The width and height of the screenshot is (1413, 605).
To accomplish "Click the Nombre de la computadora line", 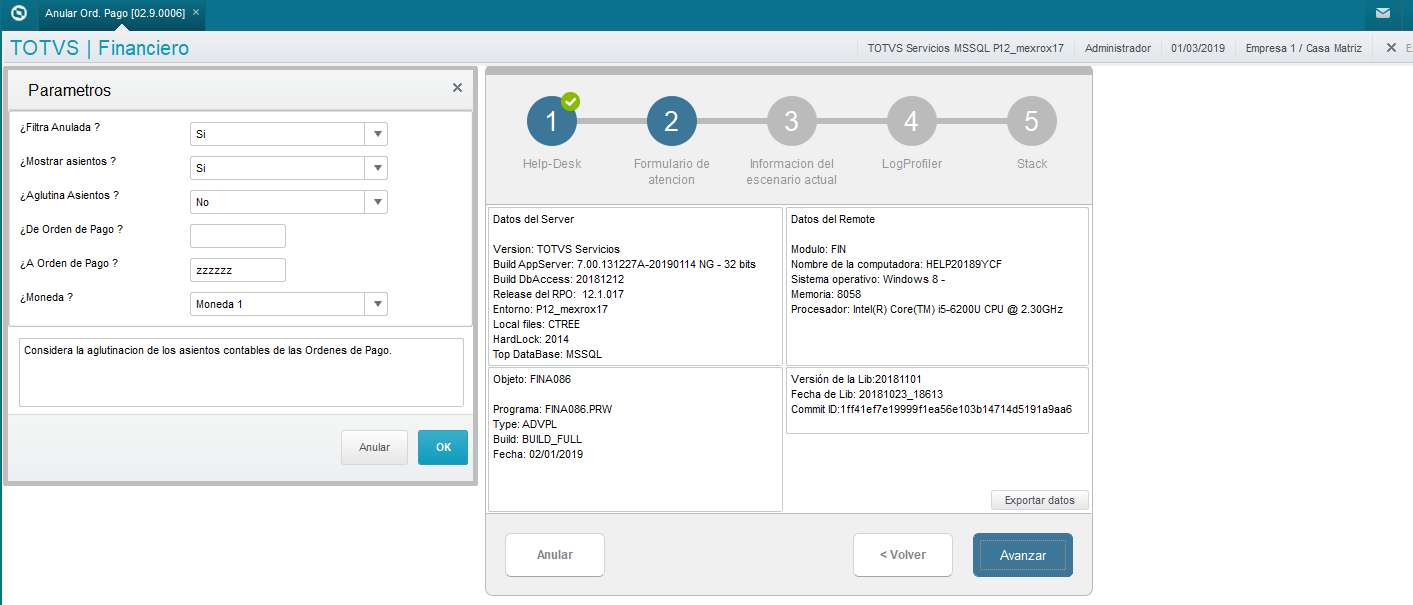I will 896,264.
